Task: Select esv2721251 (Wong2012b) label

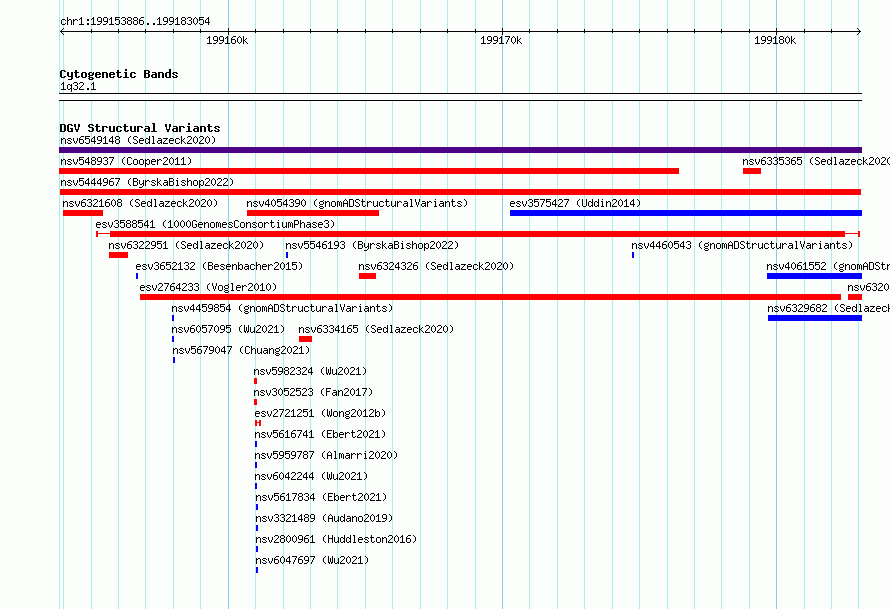Action: tap(320, 413)
